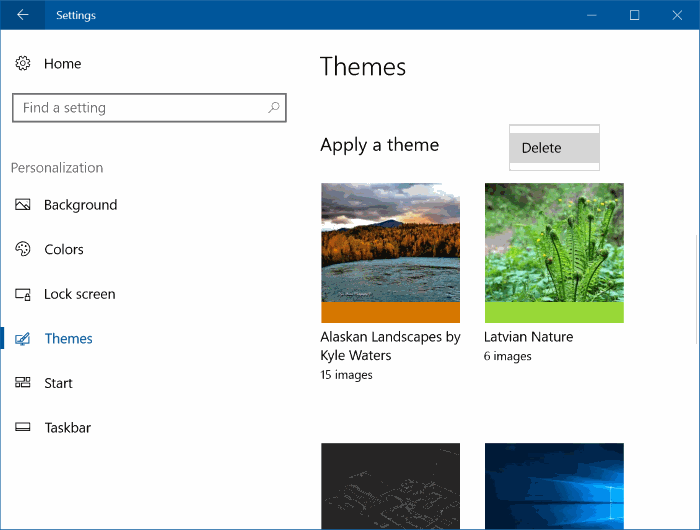The width and height of the screenshot is (700, 530).
Task: Click the Home label link
Action: pos(62,64)
